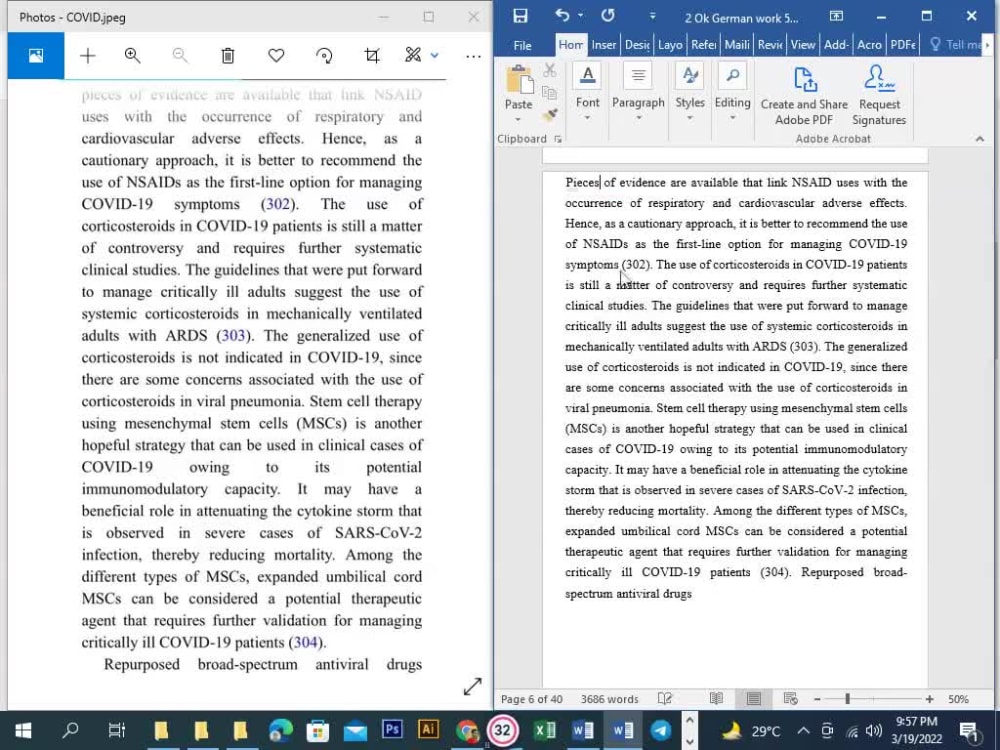Screen dimensions: 1000x750
Task: Click the Copy icon in Clipboard group
Action: 549,93
